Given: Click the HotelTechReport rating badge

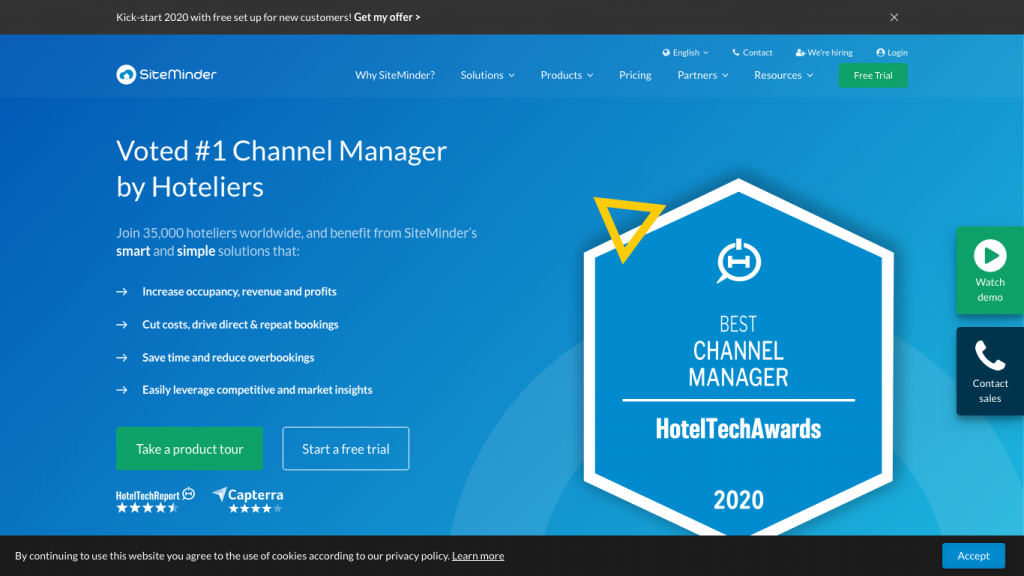Looking at the screenshot, I should click(155, 500).
